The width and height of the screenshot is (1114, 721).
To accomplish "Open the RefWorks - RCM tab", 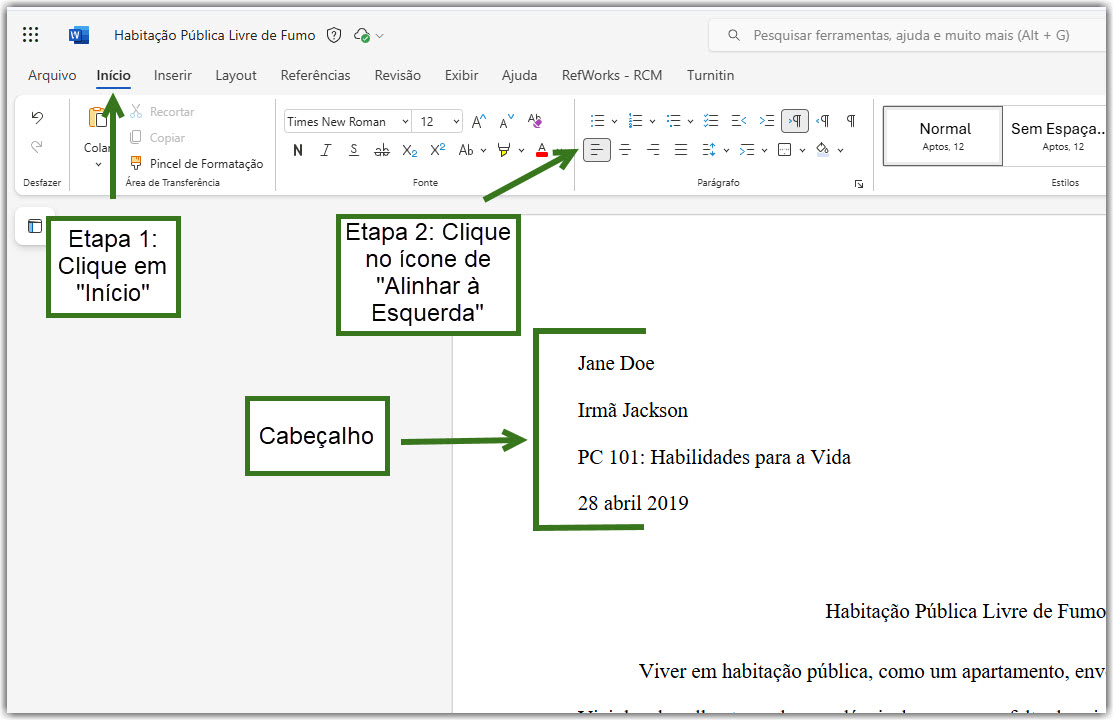I will [612, 75].
